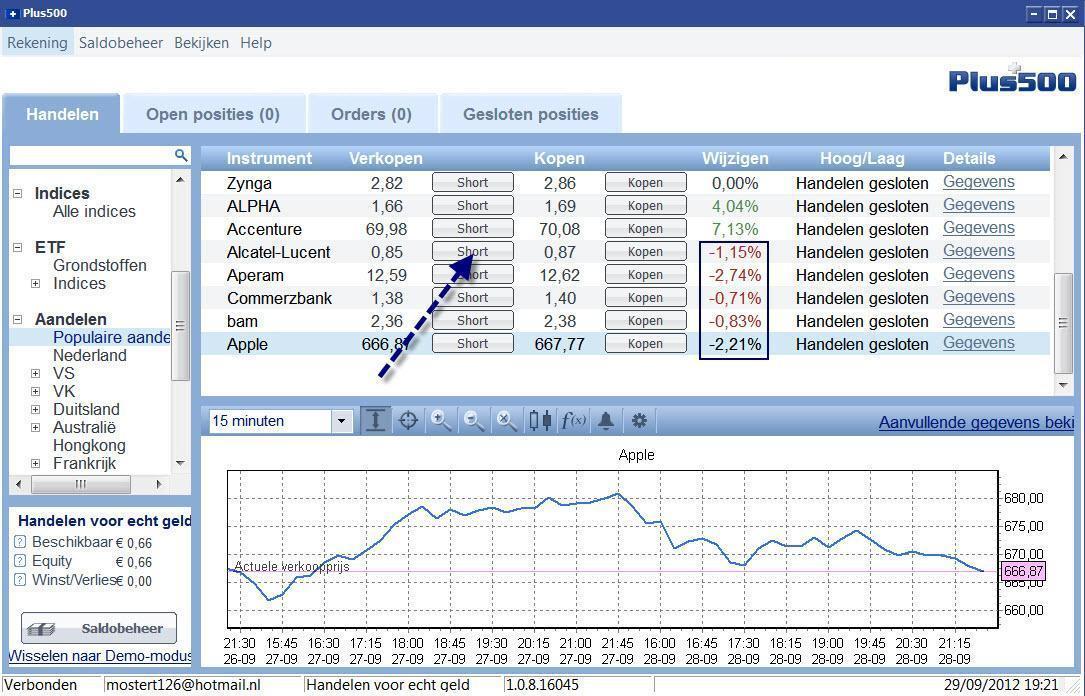Select Hongkong in the tree
1085x696 pixels.
click(x=89, y=446)
